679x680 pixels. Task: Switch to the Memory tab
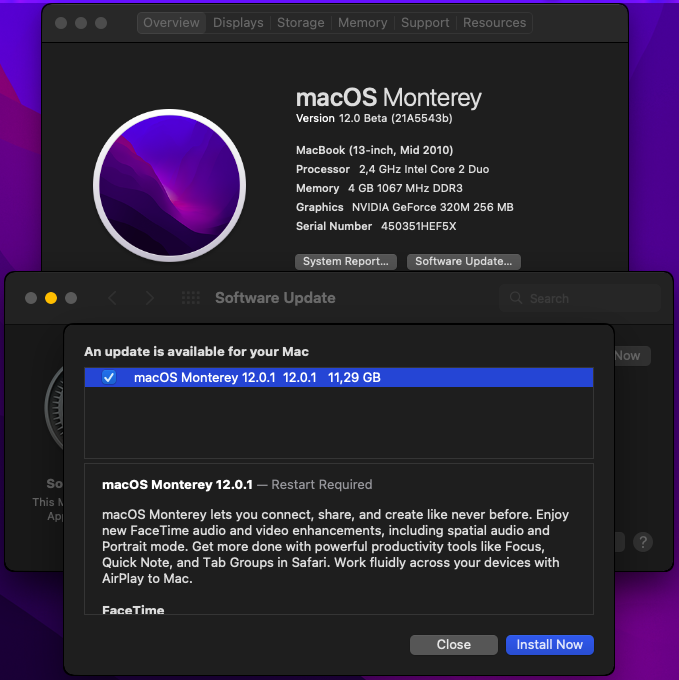tap(362, 23)
